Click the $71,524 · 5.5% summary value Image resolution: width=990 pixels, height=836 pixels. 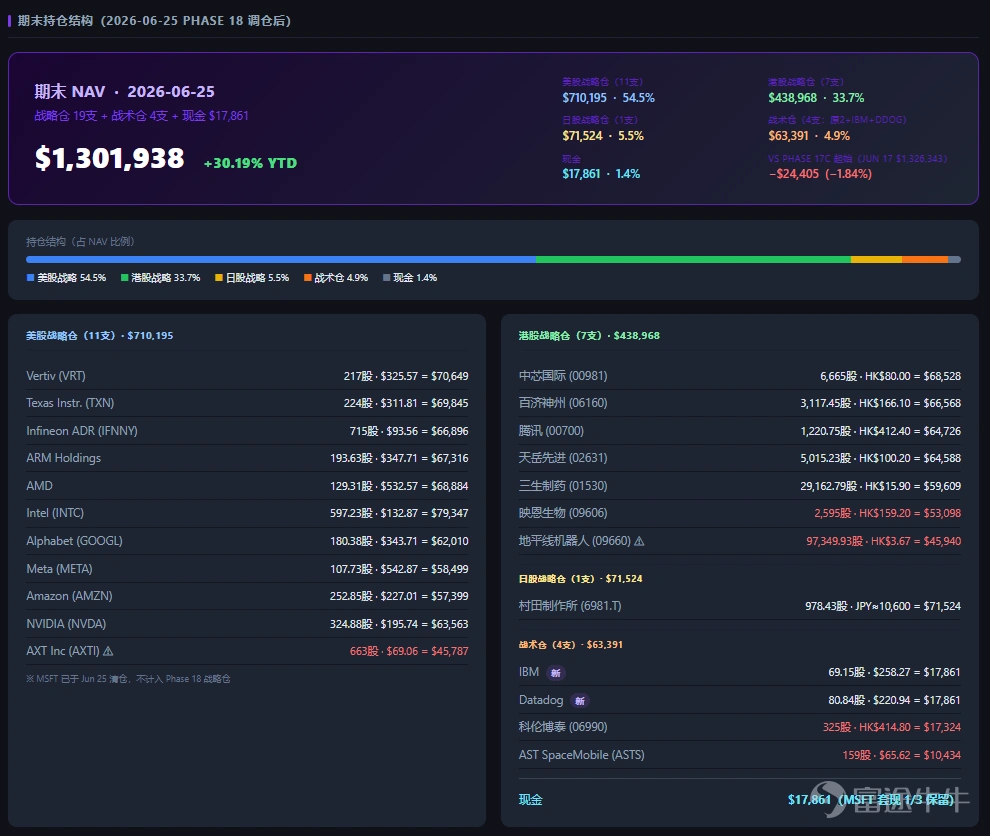(603, 136)
